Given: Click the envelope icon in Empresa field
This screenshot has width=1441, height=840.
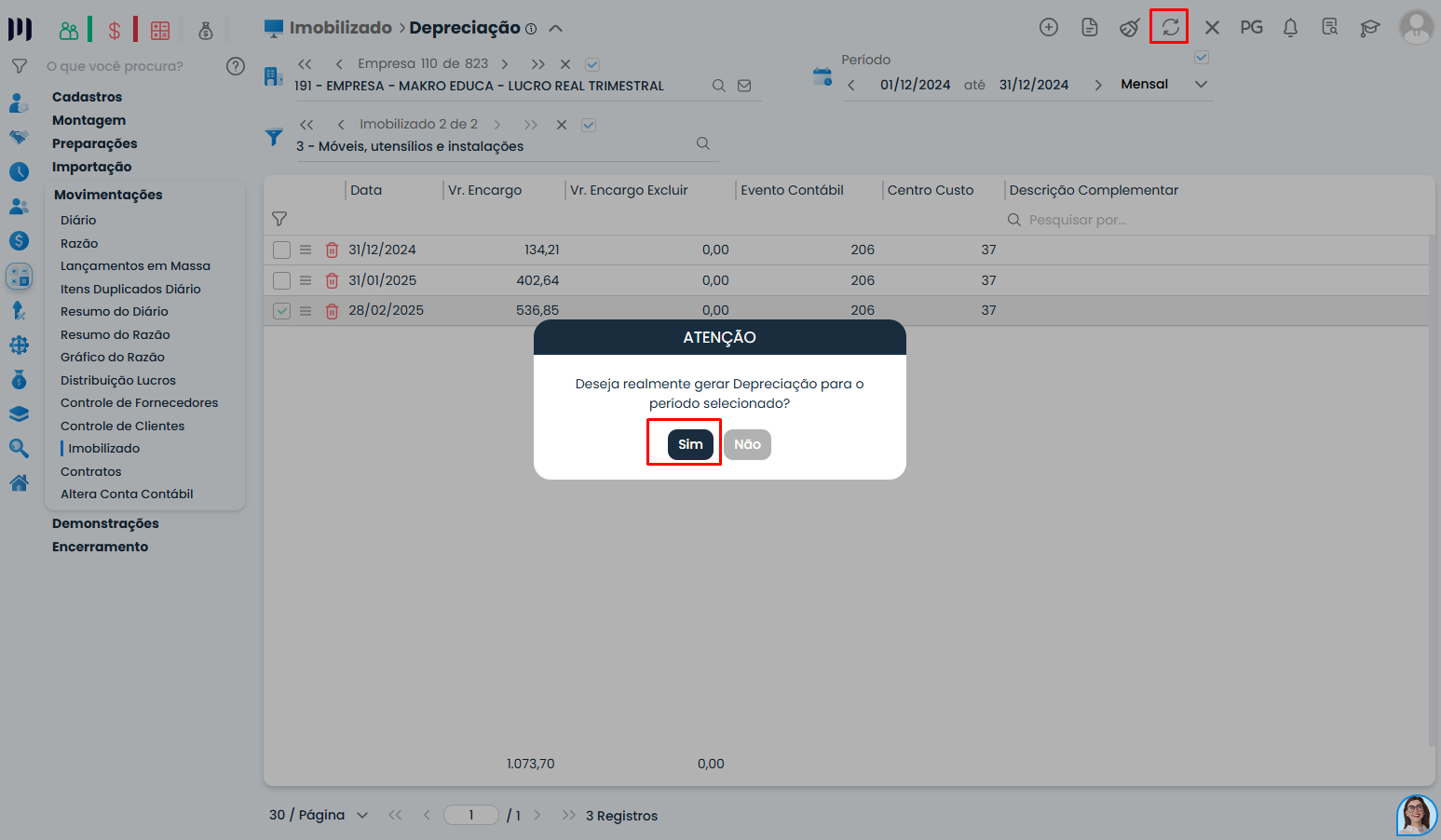Looking at the screenshot, I should click(744, 86).
